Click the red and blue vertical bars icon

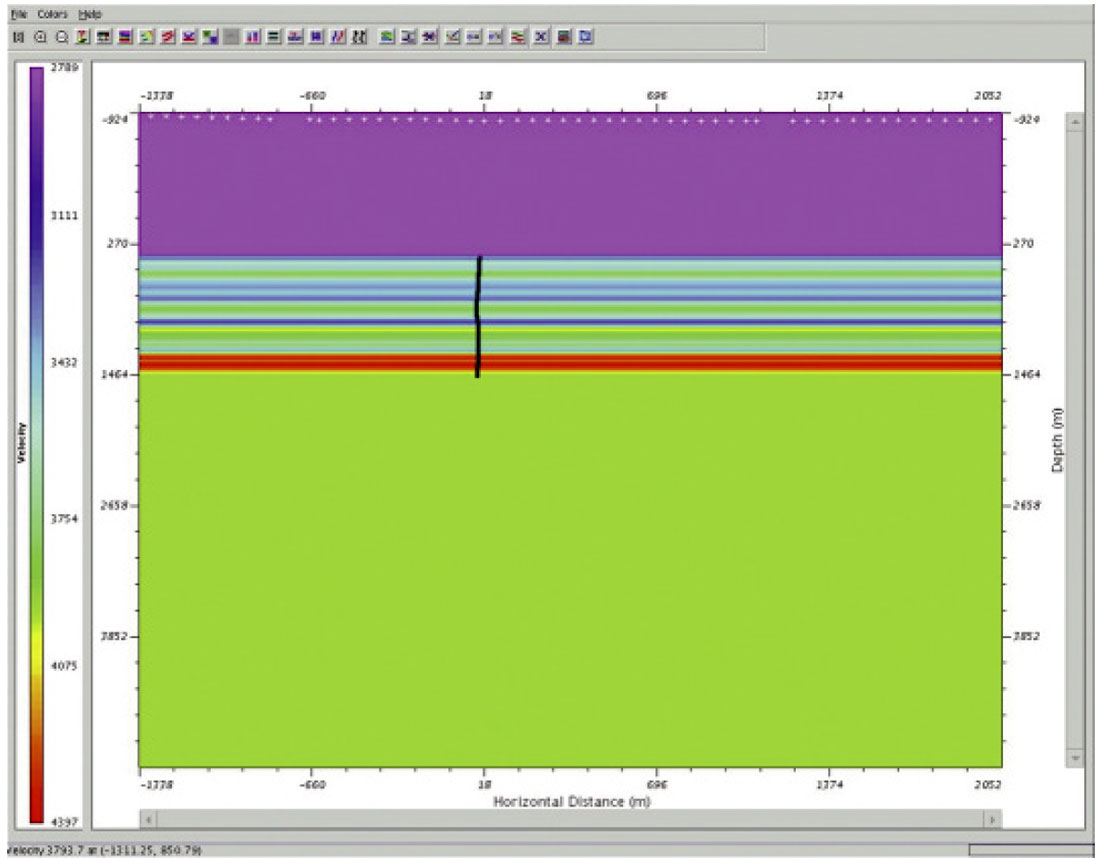(253, 36)
